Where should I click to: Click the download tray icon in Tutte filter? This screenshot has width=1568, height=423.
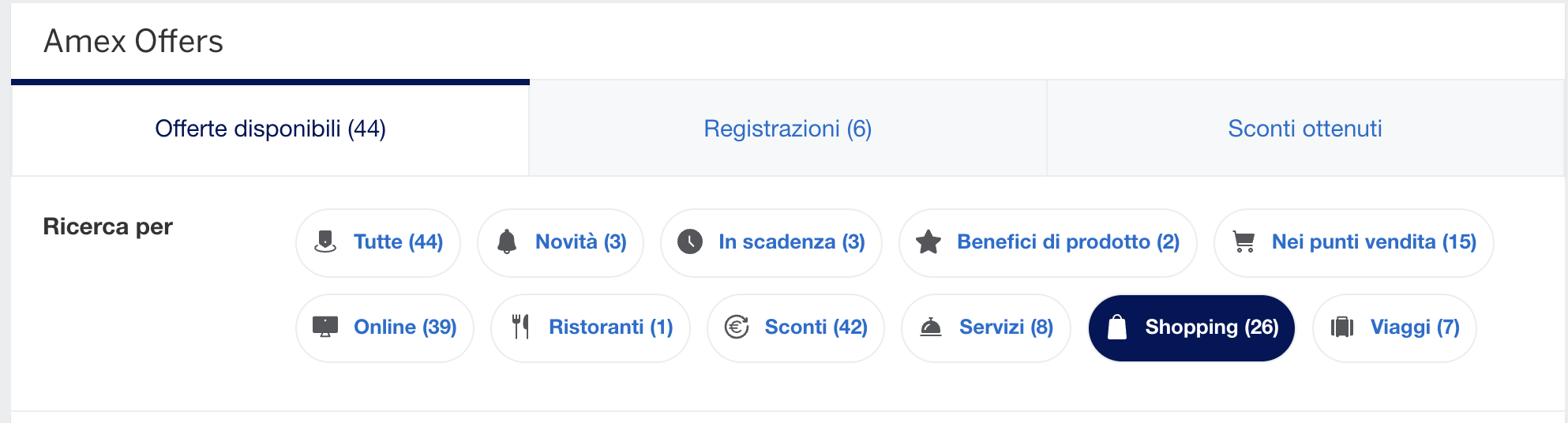coord(325,241)
